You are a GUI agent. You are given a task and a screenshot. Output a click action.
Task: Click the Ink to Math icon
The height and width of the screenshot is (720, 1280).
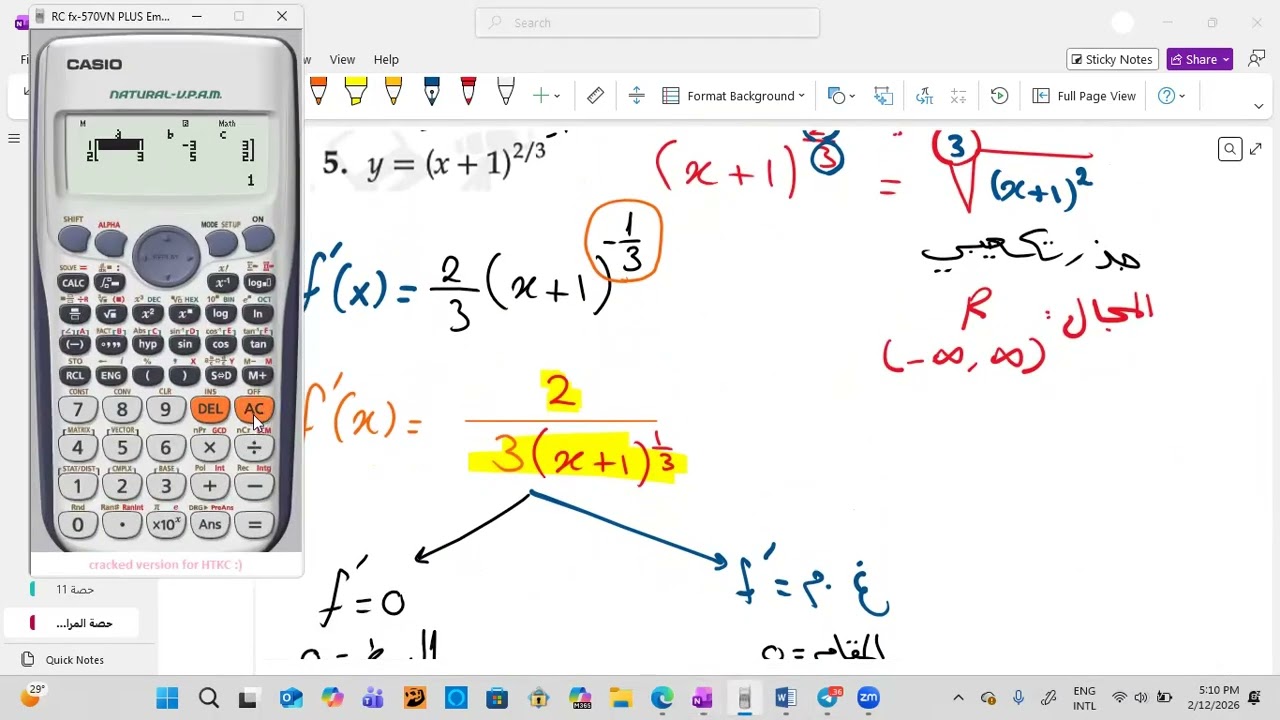click(x=924, y=96)
